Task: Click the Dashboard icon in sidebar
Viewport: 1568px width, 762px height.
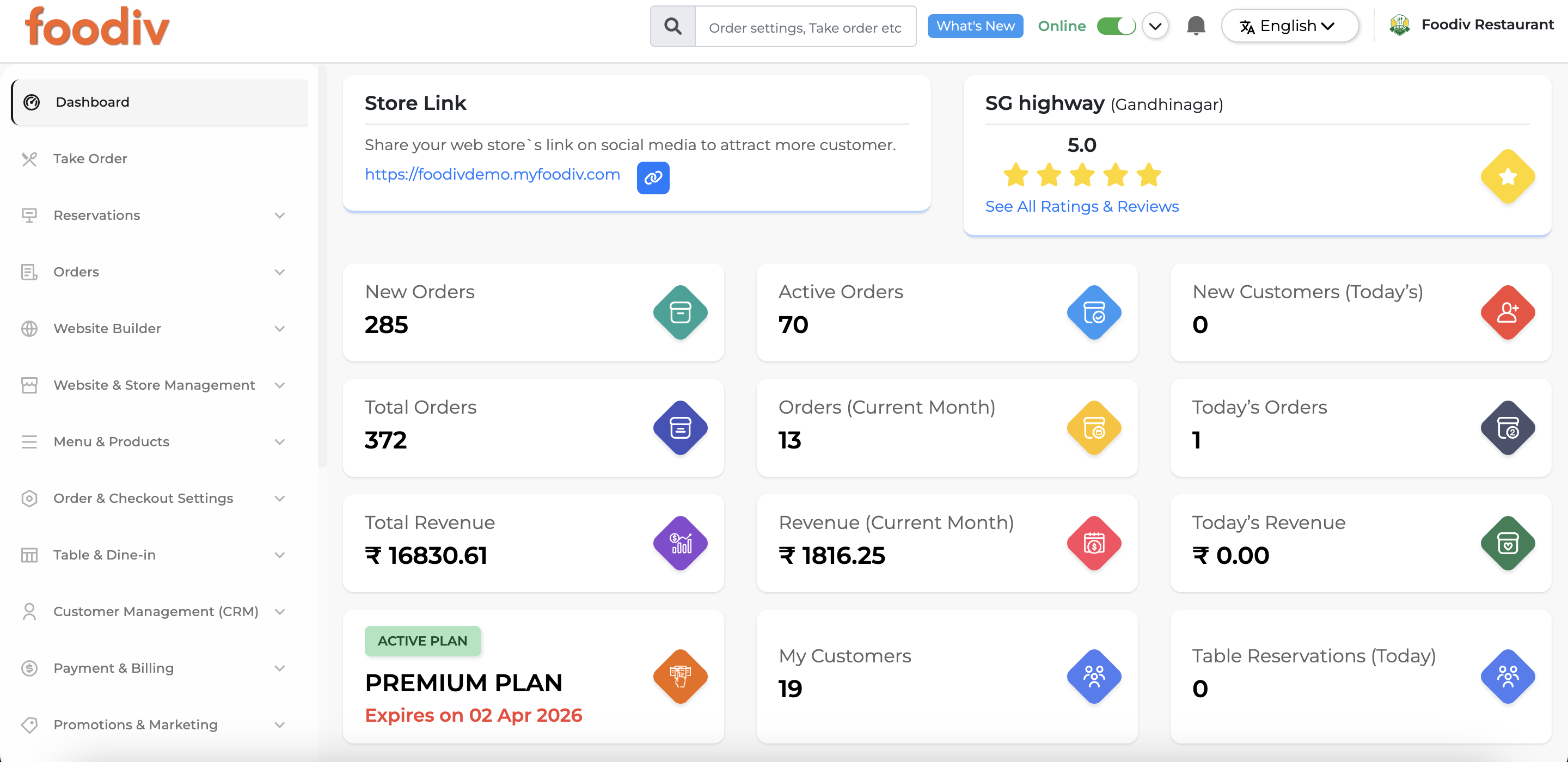Action: pyautogui.click(x=30, y=102)
